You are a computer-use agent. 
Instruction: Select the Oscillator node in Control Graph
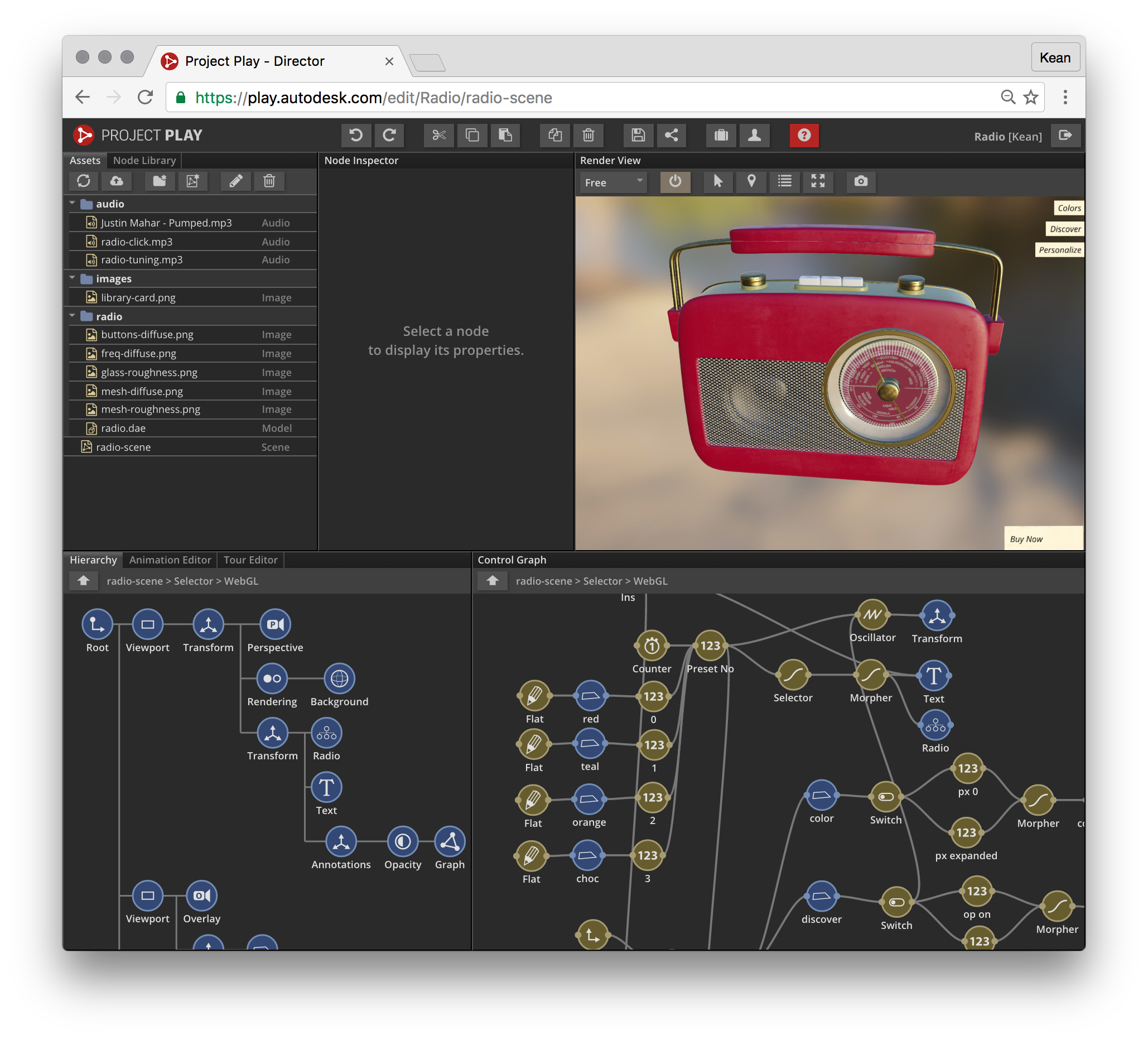click(872, 615)
